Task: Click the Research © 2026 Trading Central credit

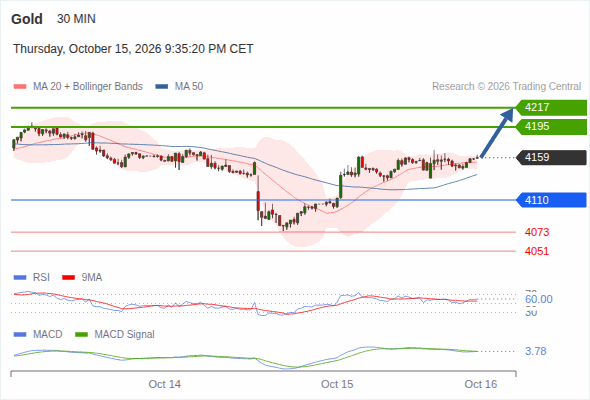Action: tap(506, 87)
